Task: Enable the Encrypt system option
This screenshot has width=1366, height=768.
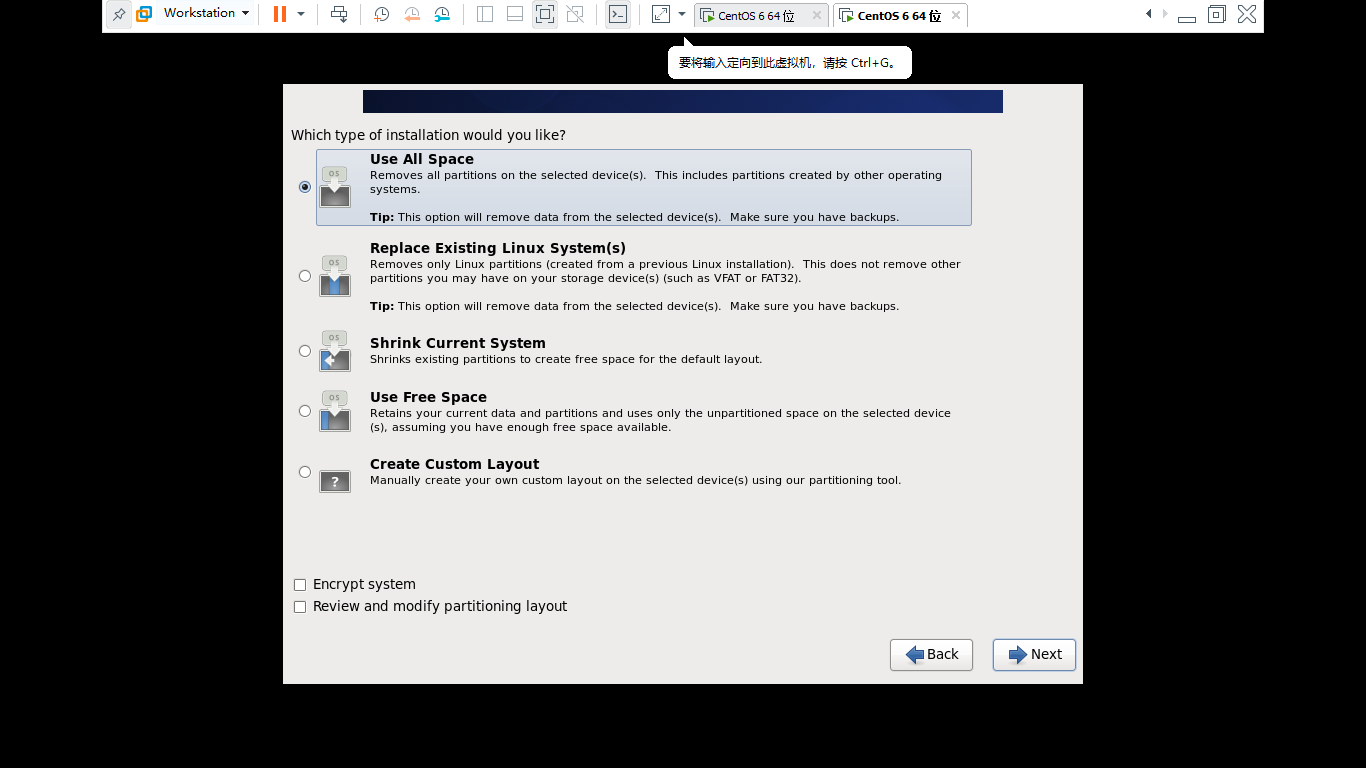Action: click(x=300, y=584)
